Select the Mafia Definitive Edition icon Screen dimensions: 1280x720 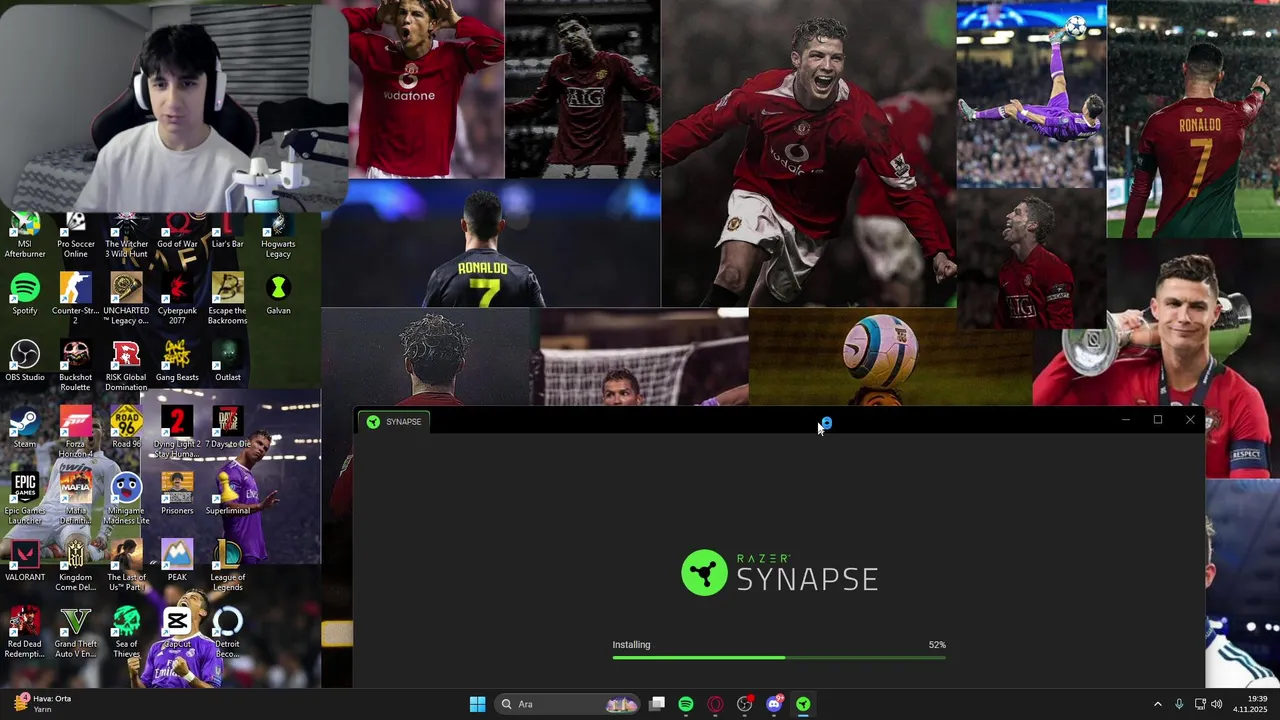coord(75,499)
